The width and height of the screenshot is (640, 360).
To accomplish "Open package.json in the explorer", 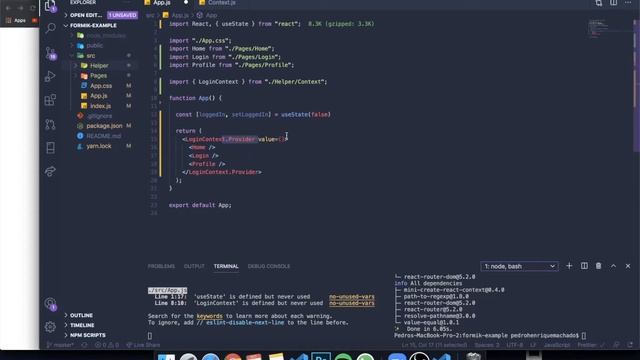I will click(104, 126).
